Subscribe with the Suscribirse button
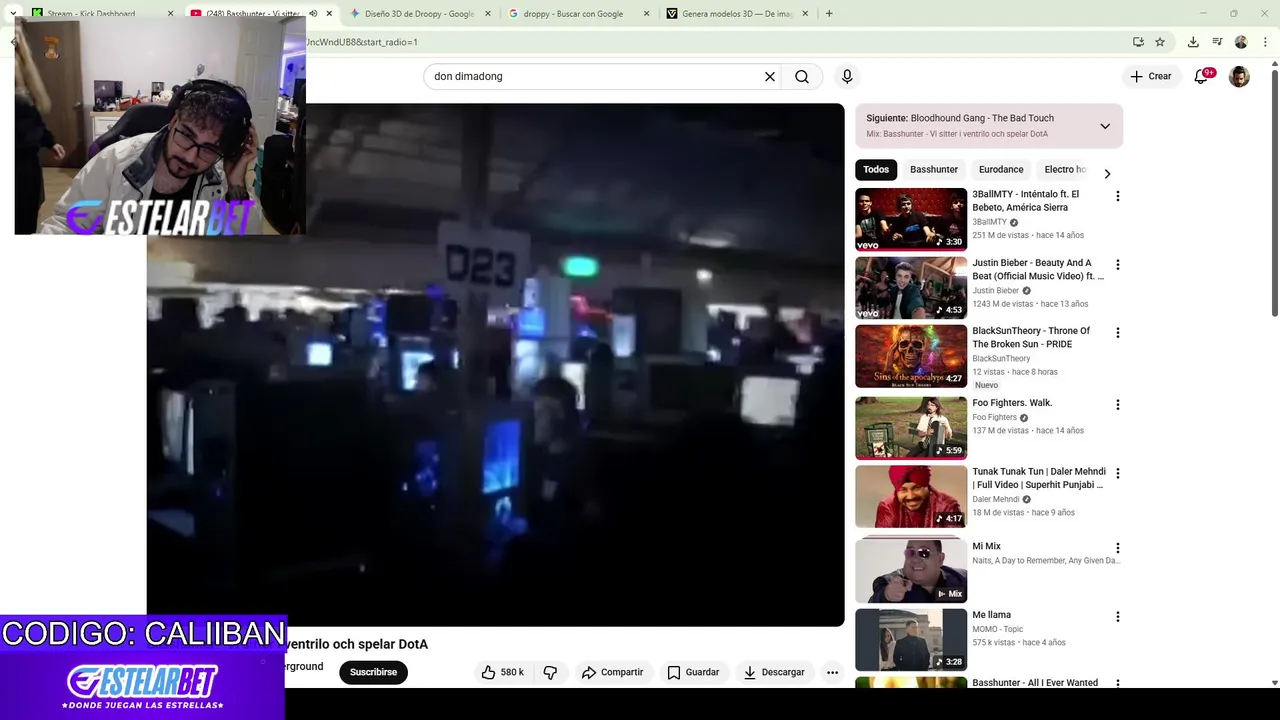 373,672
